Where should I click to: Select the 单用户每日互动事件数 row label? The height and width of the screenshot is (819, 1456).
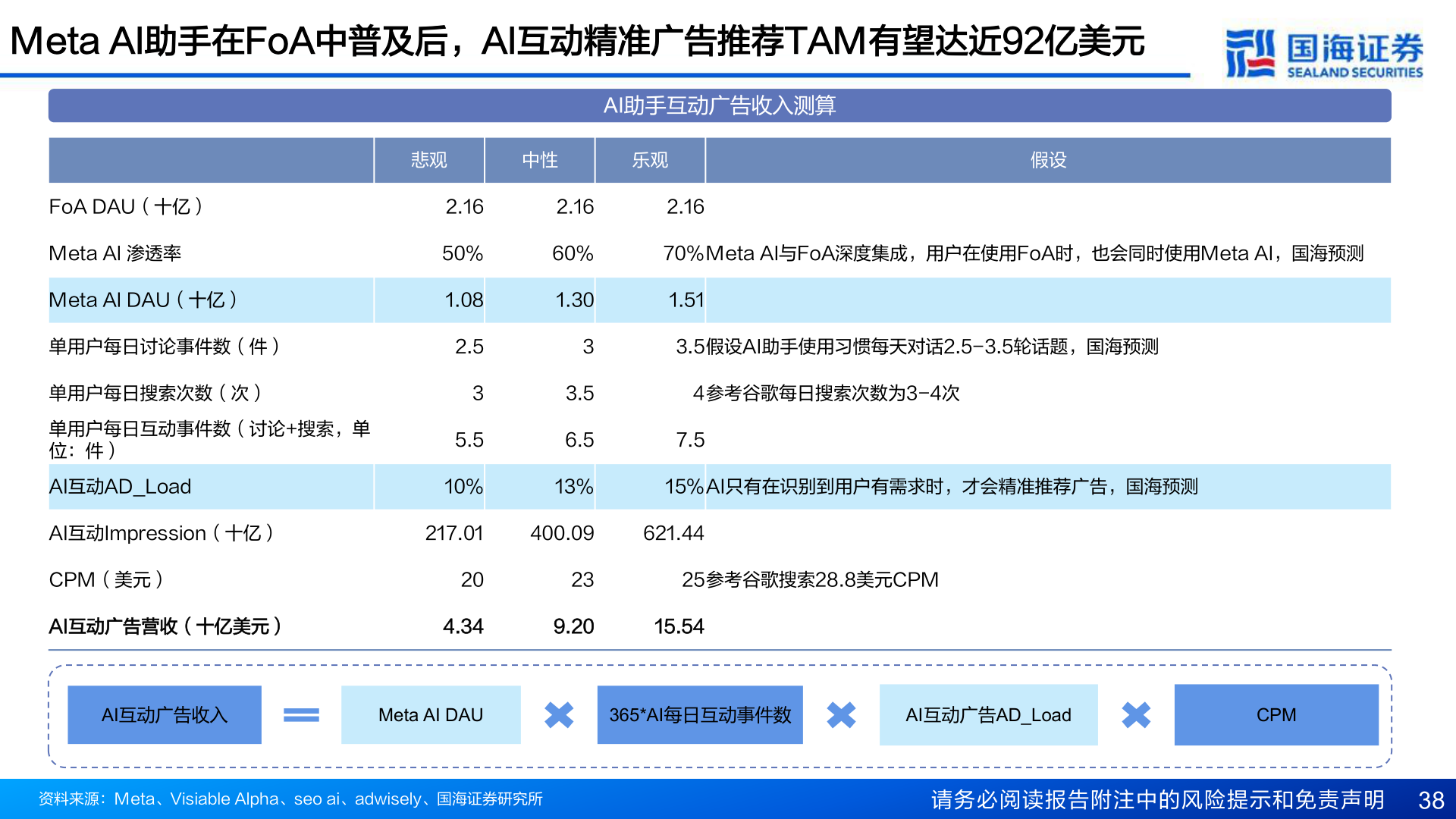209,440
